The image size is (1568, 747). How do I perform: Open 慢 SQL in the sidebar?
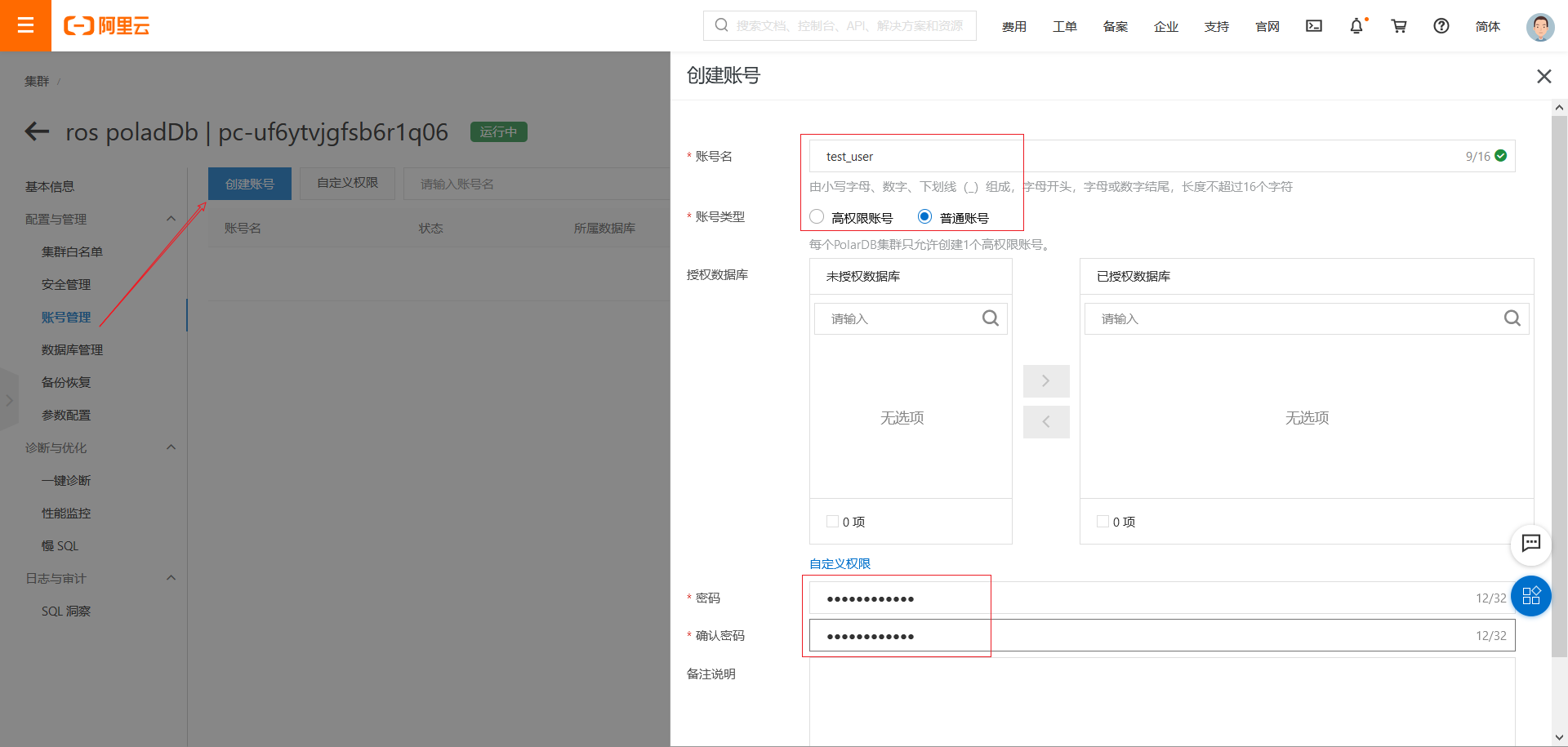(60, 545)
